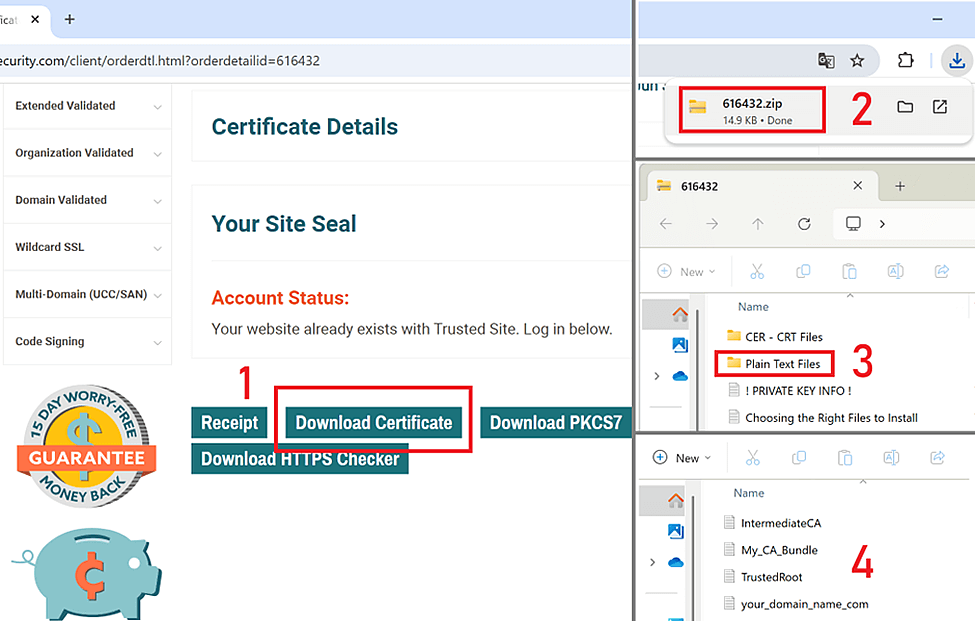Open the Plain Text Files folder
The image size is (975, 621).
782,364
